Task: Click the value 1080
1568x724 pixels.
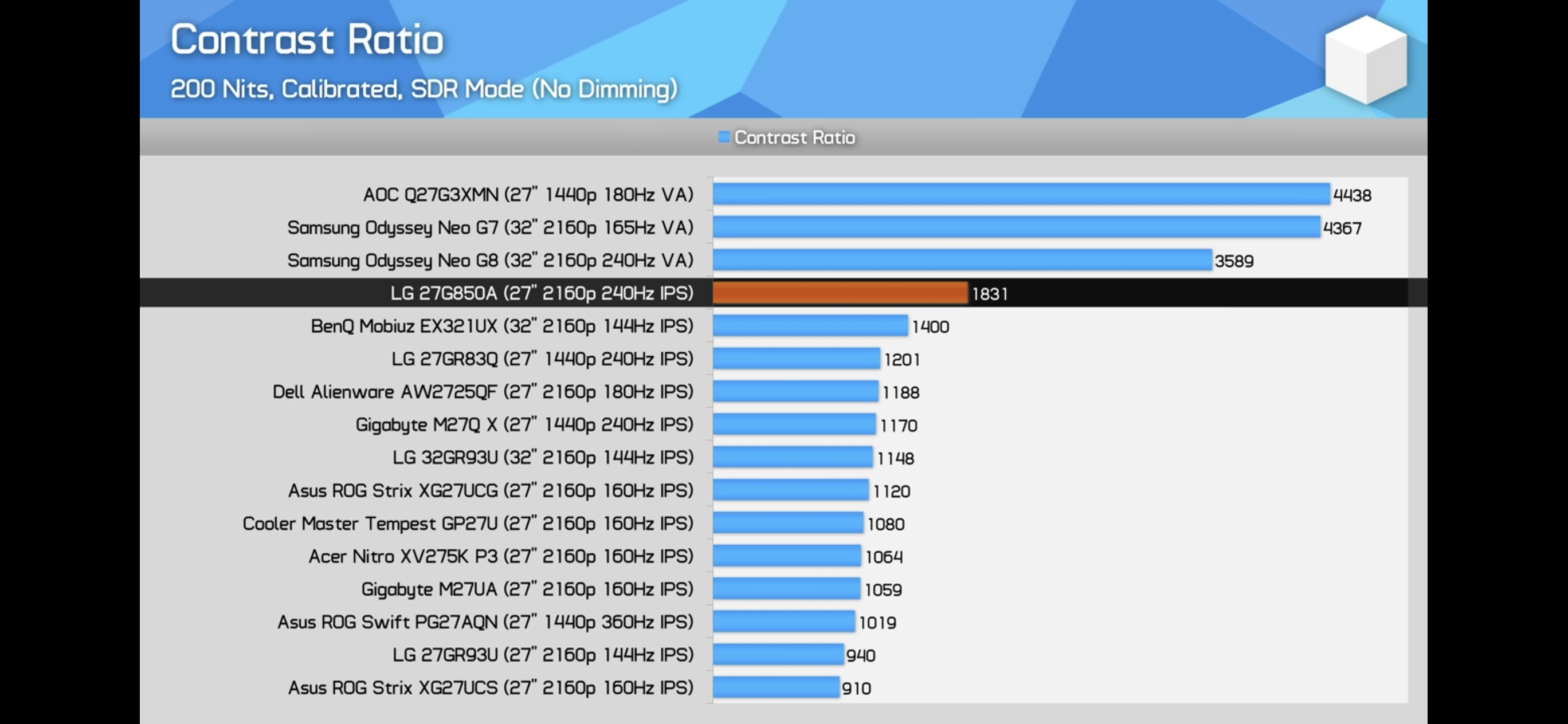Action: [885, 524]
